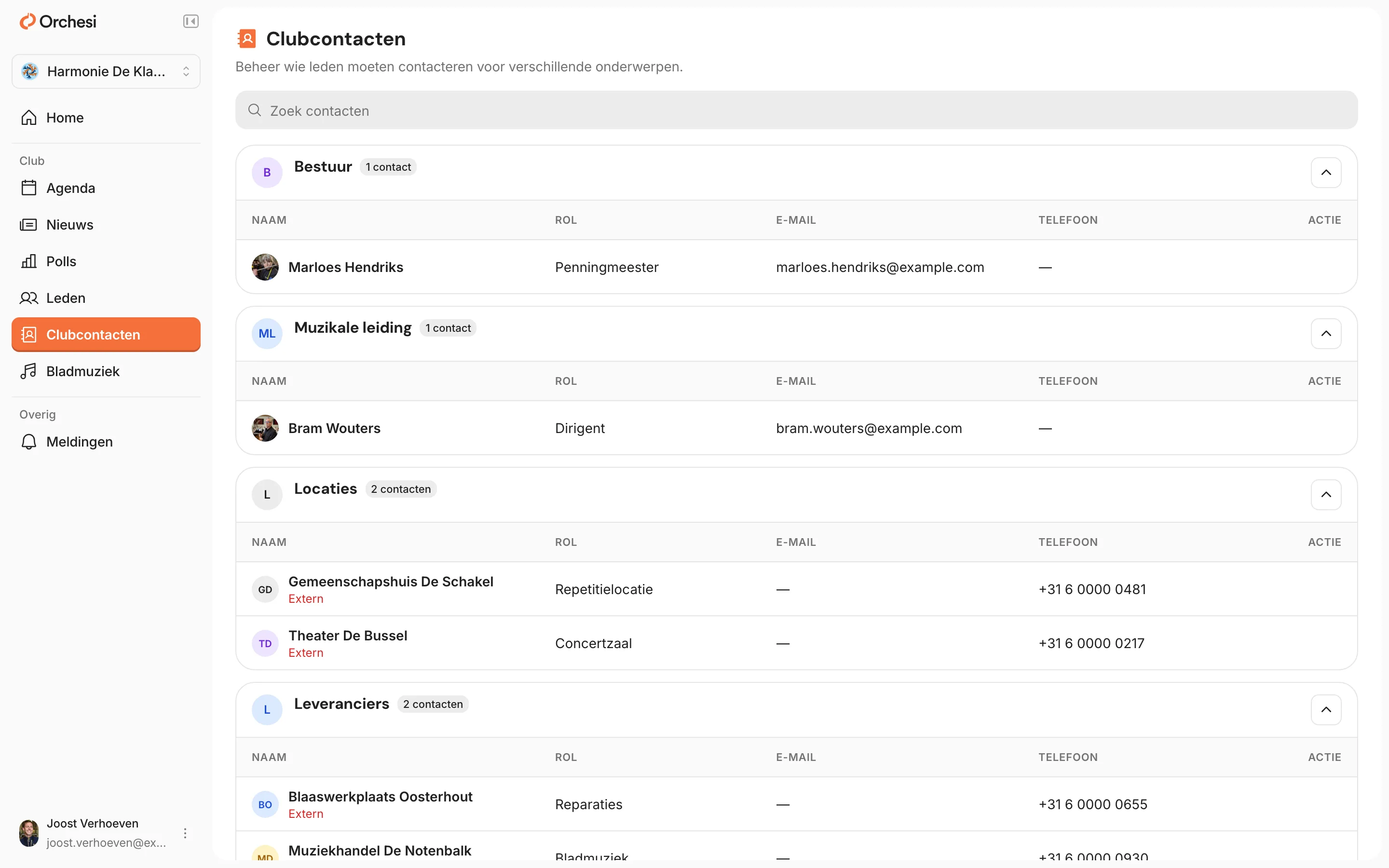Open Meldingen notifications
Viewport: 1389px width, 868px height.
(x=106, y=441)
